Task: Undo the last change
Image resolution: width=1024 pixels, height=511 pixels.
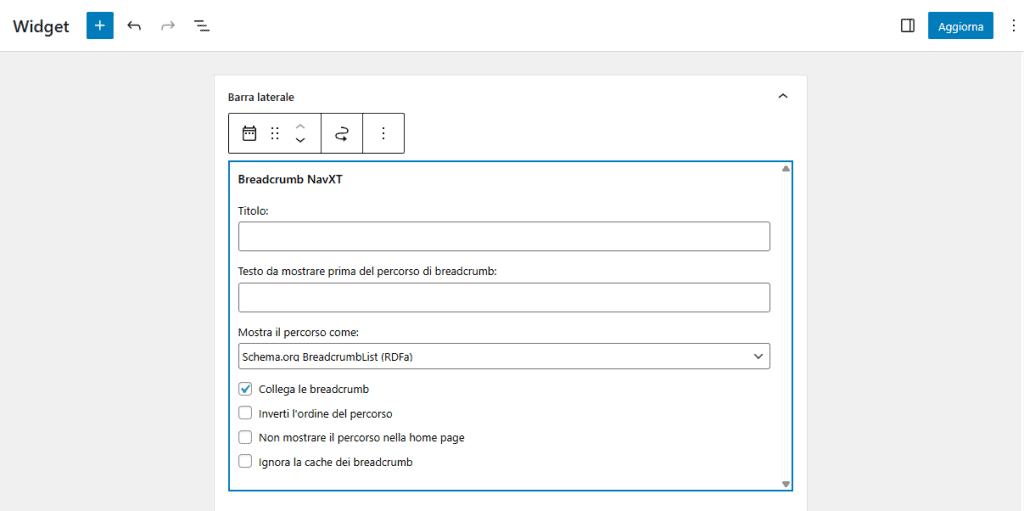Action: coord(134,26)
